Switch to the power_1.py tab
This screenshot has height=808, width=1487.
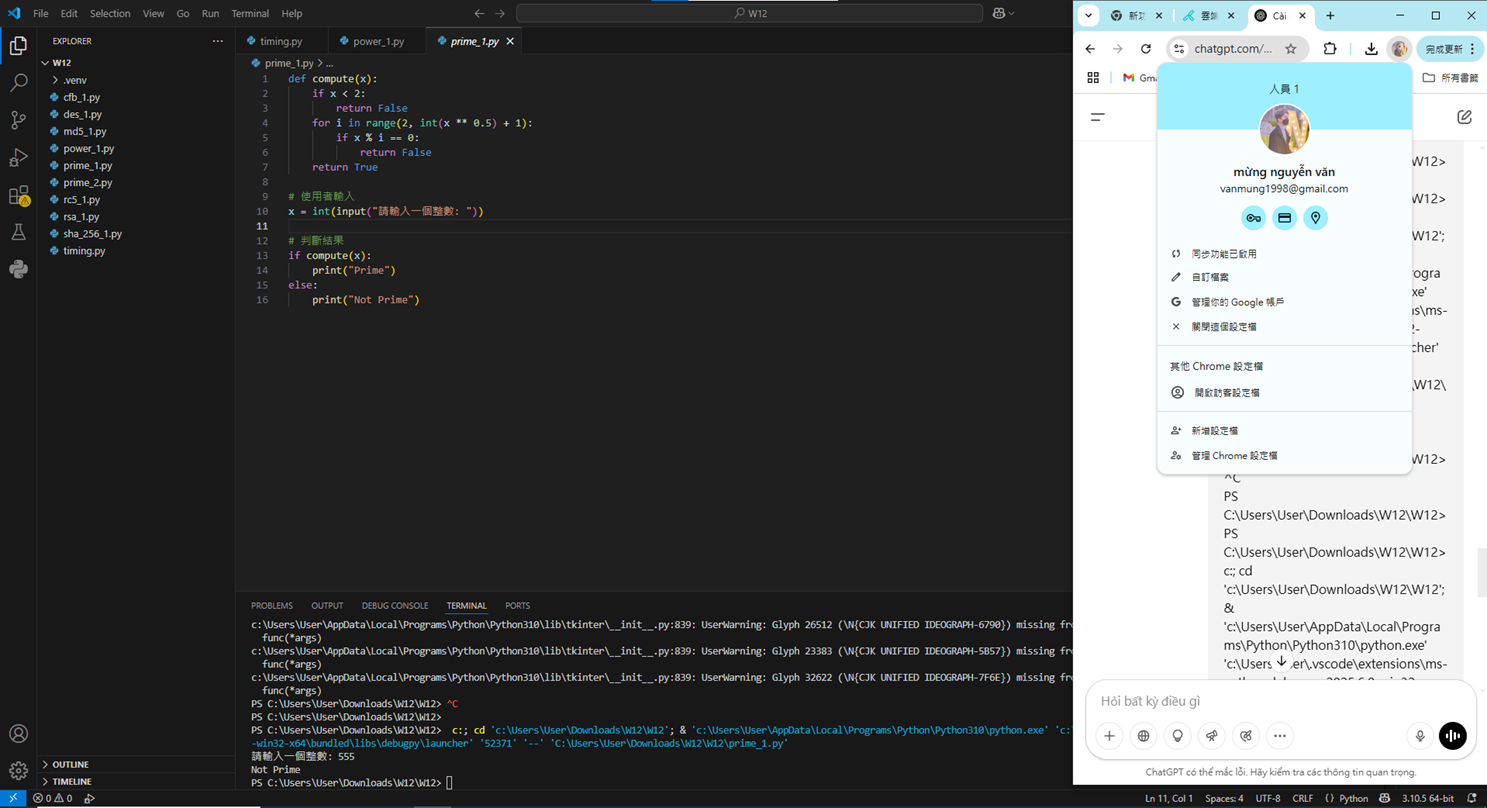pyautogui.click(x=378, y=42)
